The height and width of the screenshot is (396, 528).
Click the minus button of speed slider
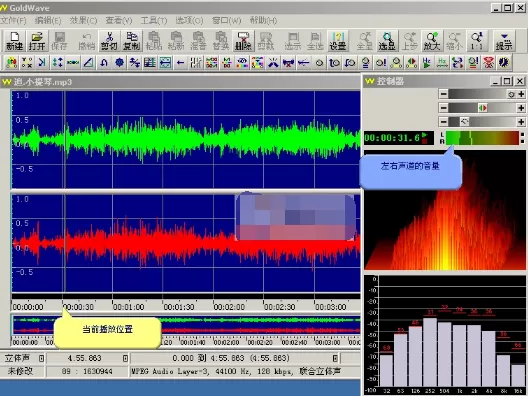coord(444,122)
